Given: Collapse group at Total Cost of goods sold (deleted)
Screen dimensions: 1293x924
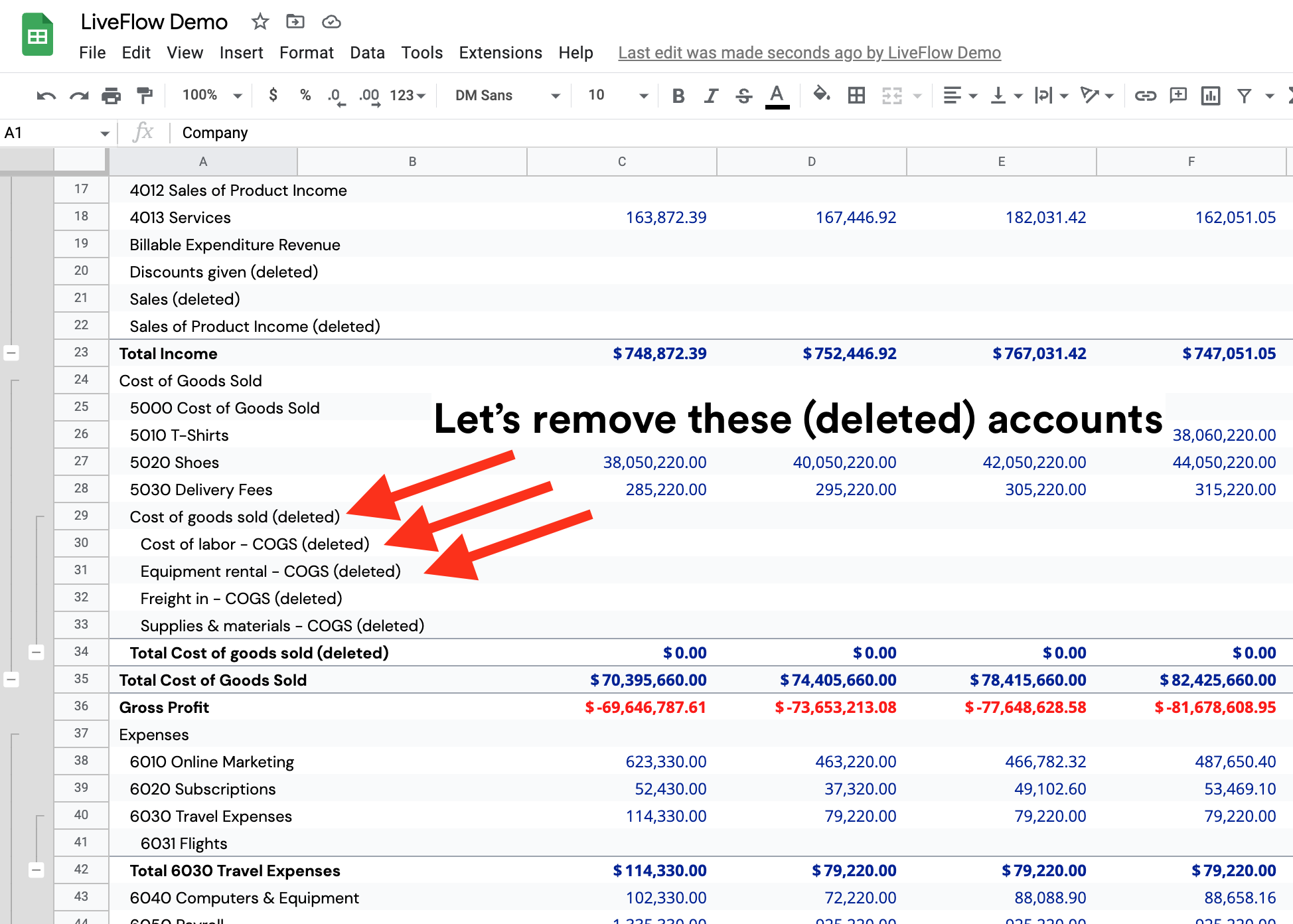Looking at the screenshot, I should click(x=37, y=653).
